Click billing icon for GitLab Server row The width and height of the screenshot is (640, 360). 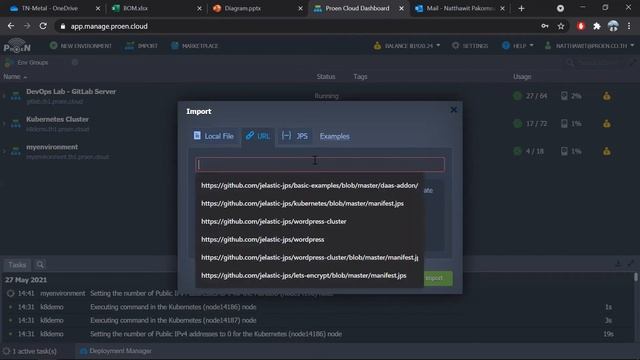[x=607, y=96]
